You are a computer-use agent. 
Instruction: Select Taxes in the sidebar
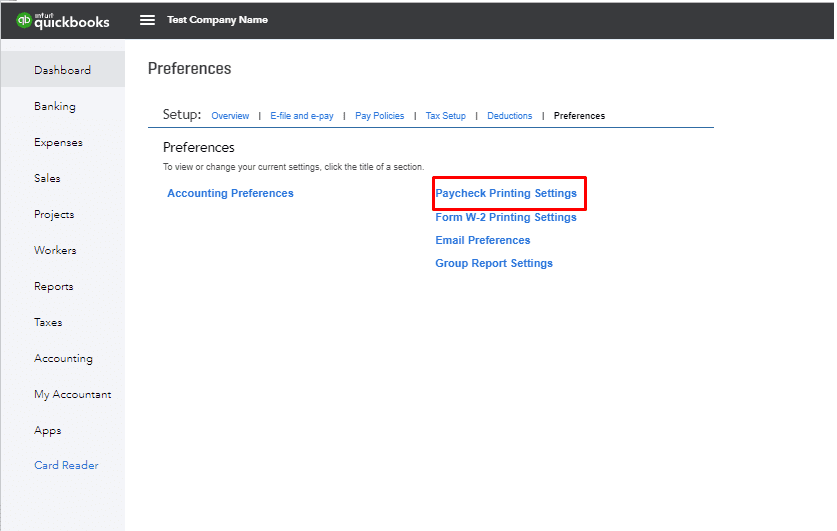(x=48, y=322)
